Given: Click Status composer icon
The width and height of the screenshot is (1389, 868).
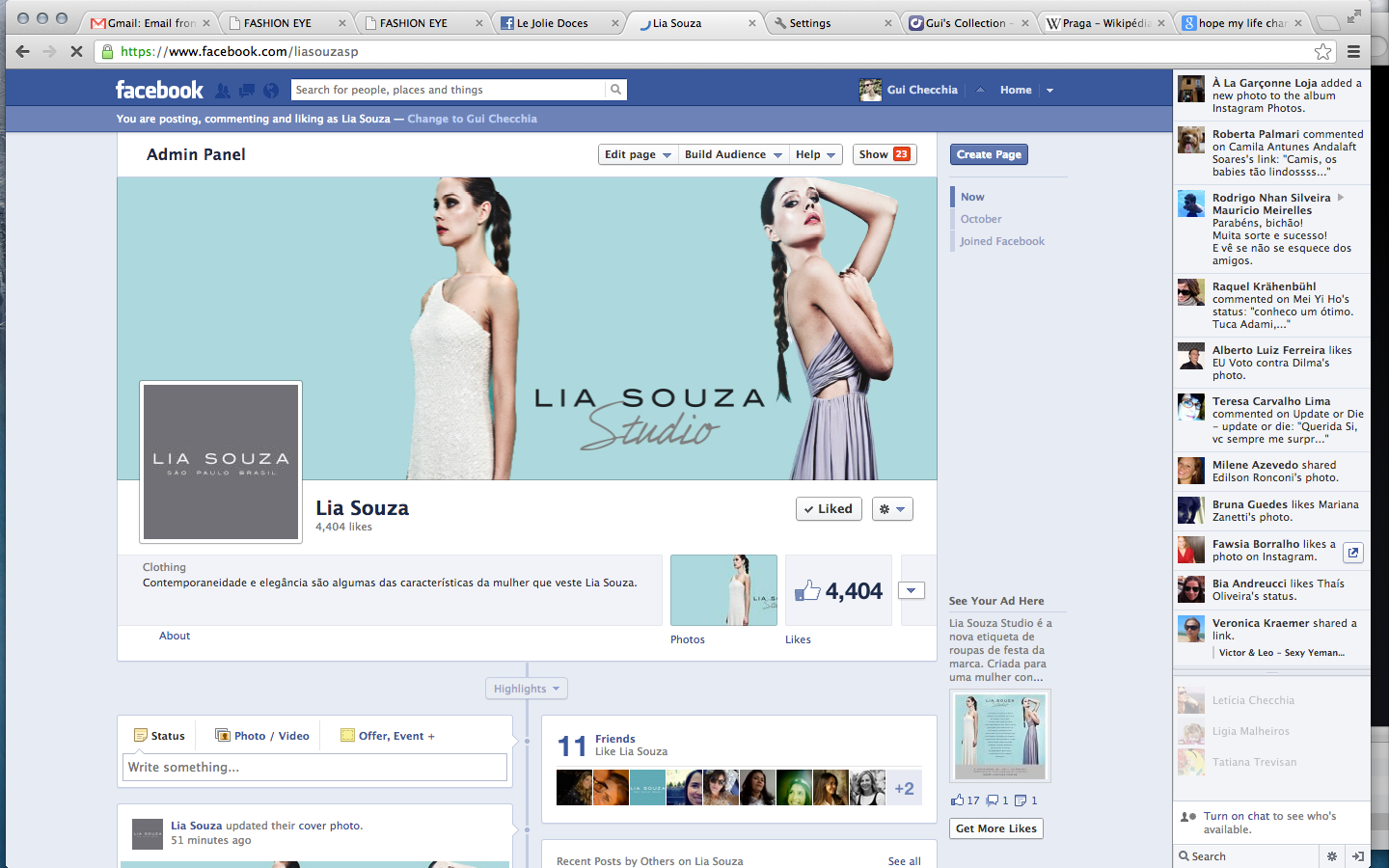Looking at the screenshot, I should point(141,735).
